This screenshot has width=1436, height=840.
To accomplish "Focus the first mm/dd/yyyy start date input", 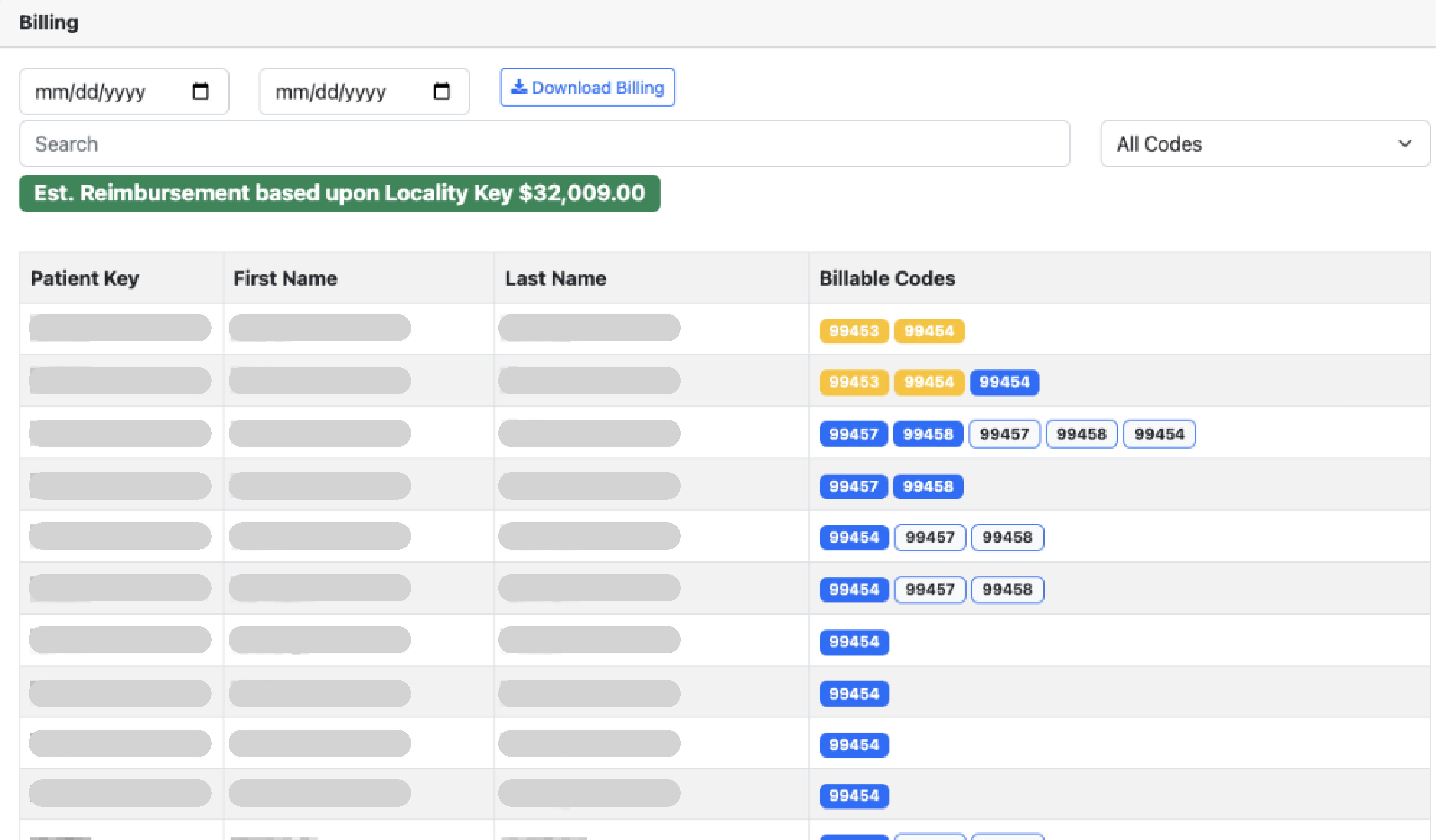I will [x=124, y=92].
